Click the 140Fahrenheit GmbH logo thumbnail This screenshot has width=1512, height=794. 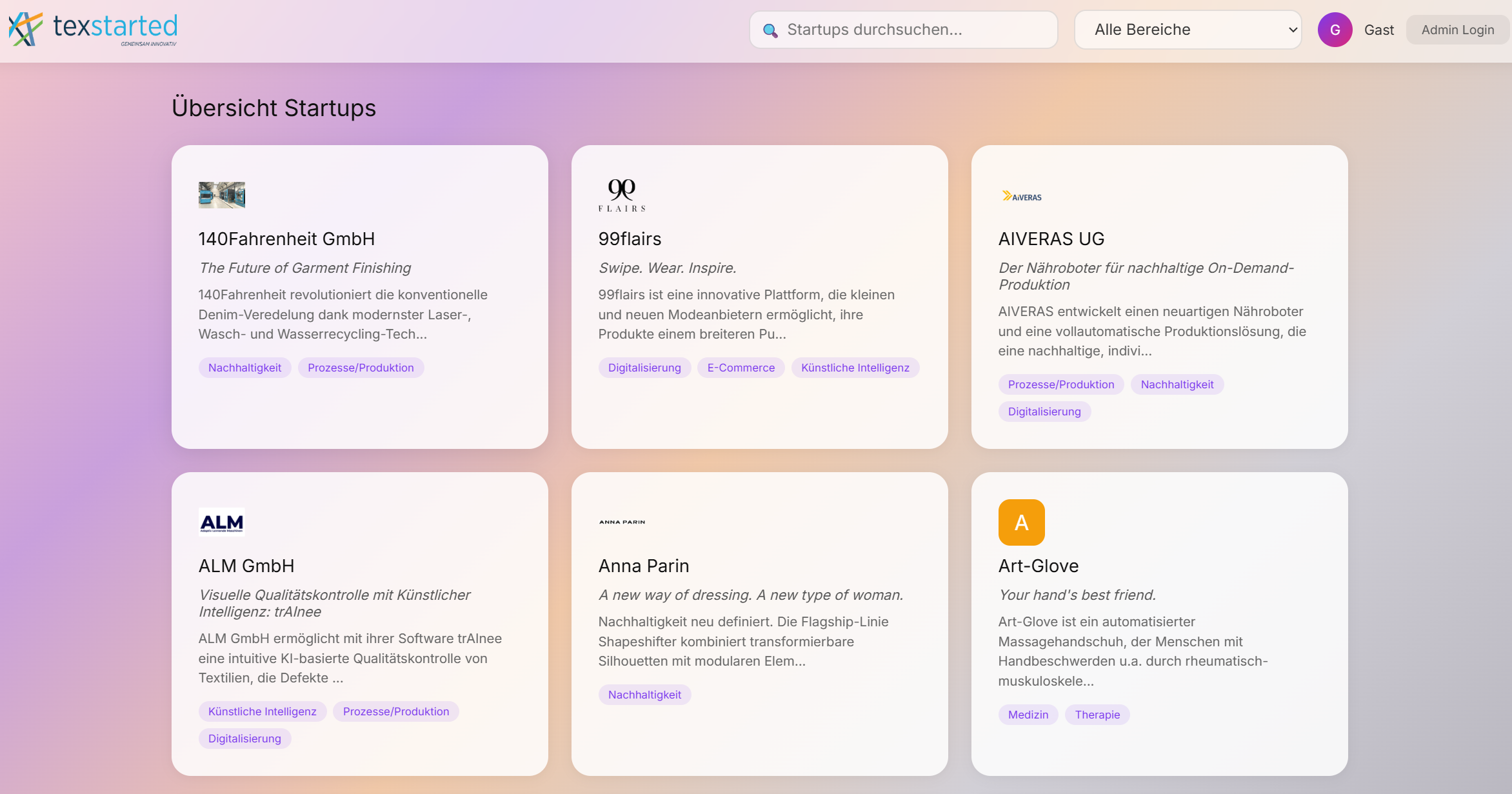pos(221,195)
